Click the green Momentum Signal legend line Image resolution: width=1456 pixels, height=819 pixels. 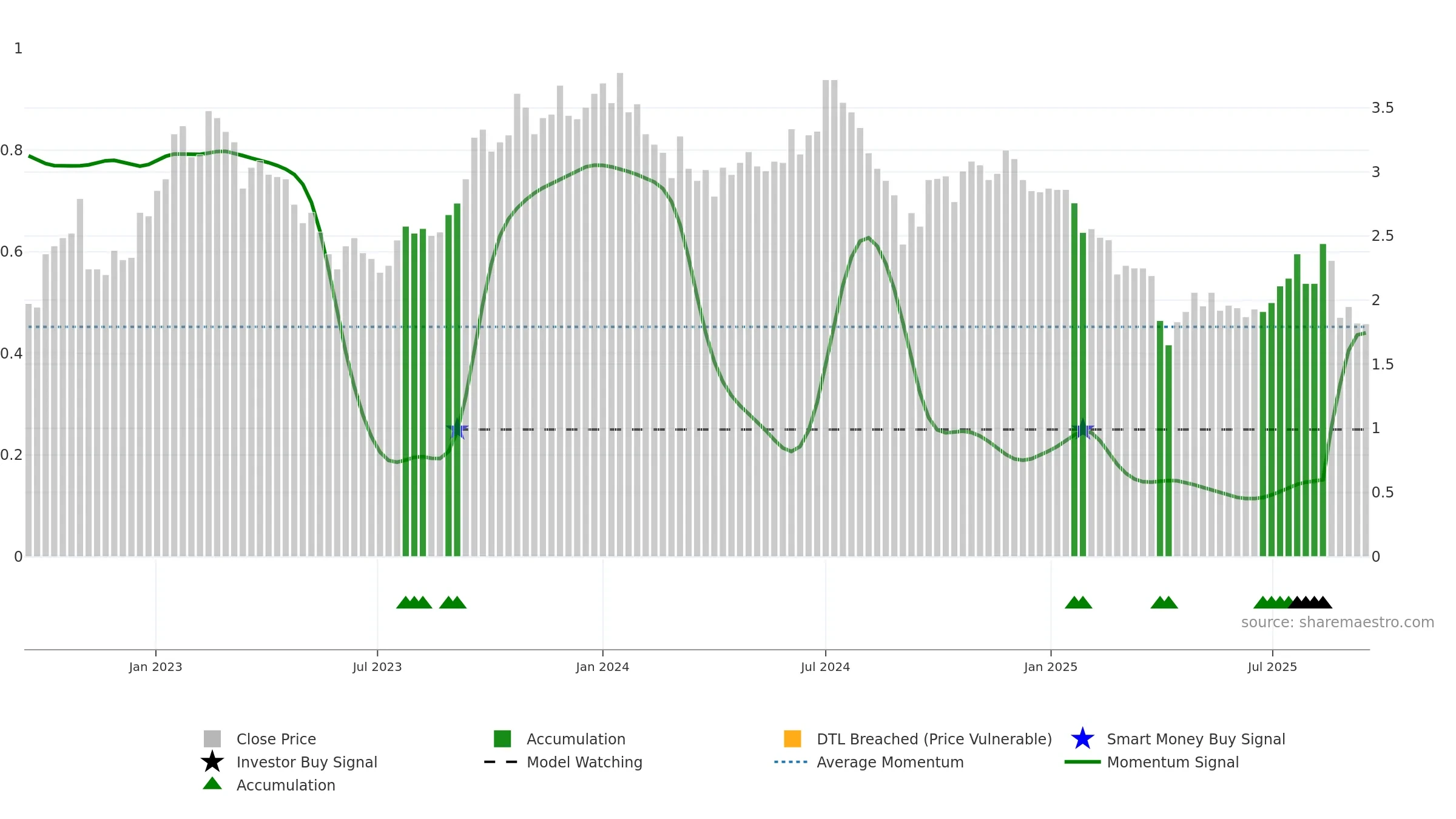click(1082, 761)
